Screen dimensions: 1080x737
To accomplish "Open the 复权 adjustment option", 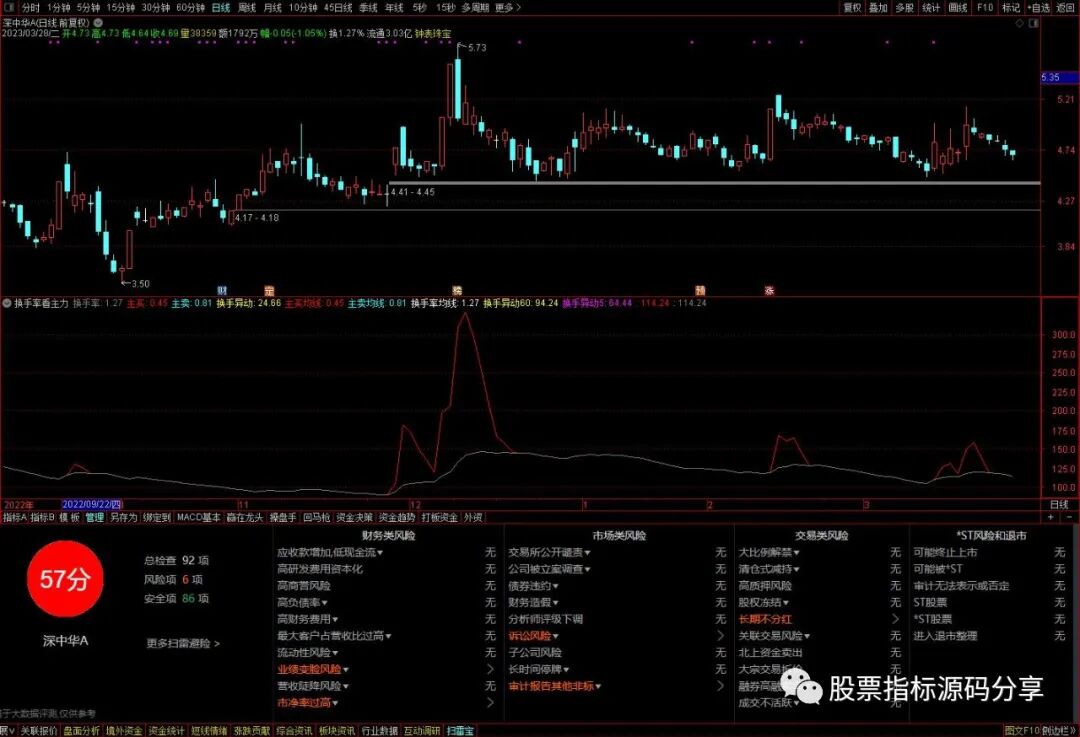I will 853,8.
